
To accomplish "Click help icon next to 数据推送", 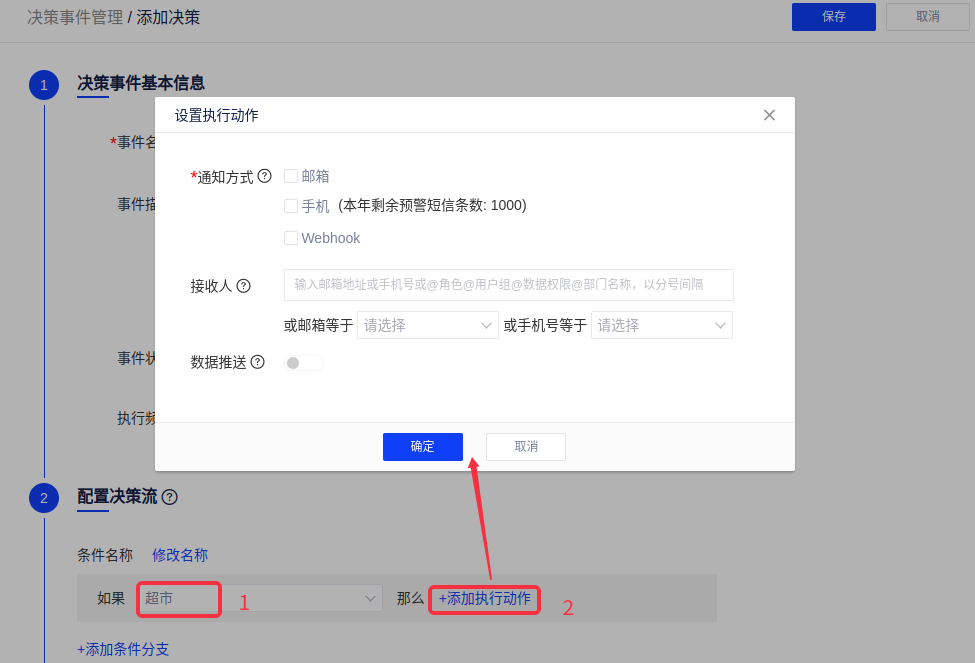I will (x=257, y=362).
